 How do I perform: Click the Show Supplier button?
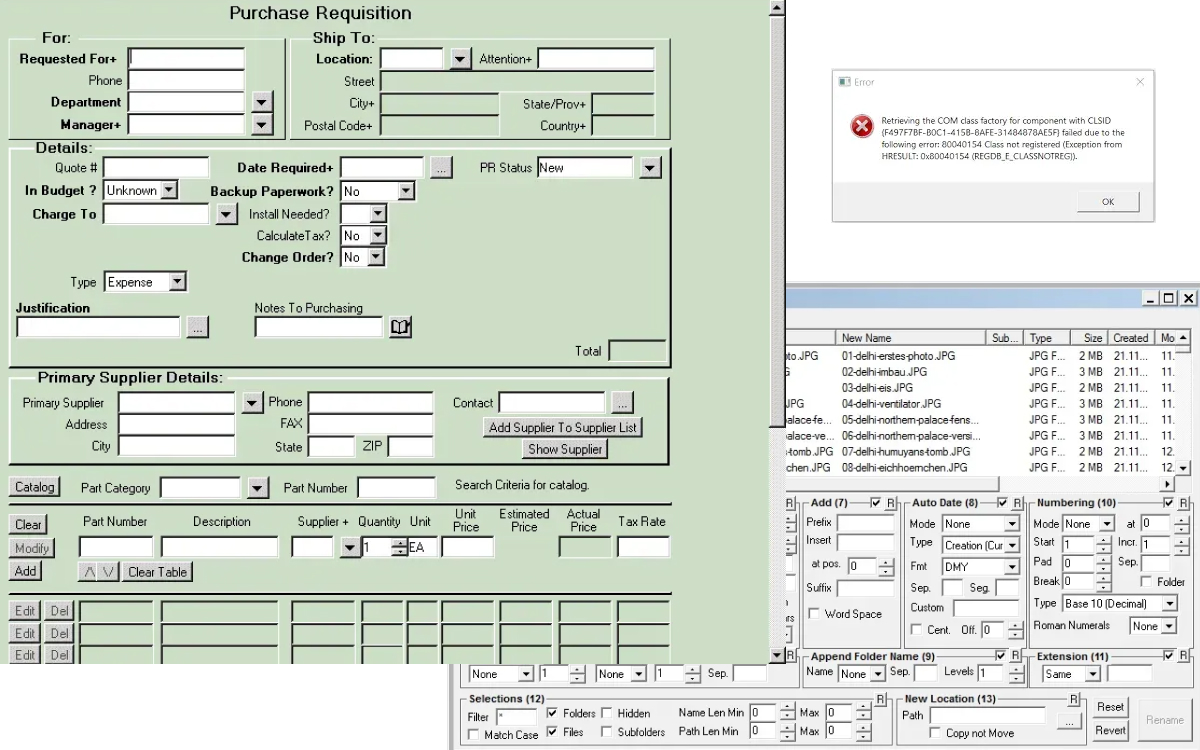(565, 449)
